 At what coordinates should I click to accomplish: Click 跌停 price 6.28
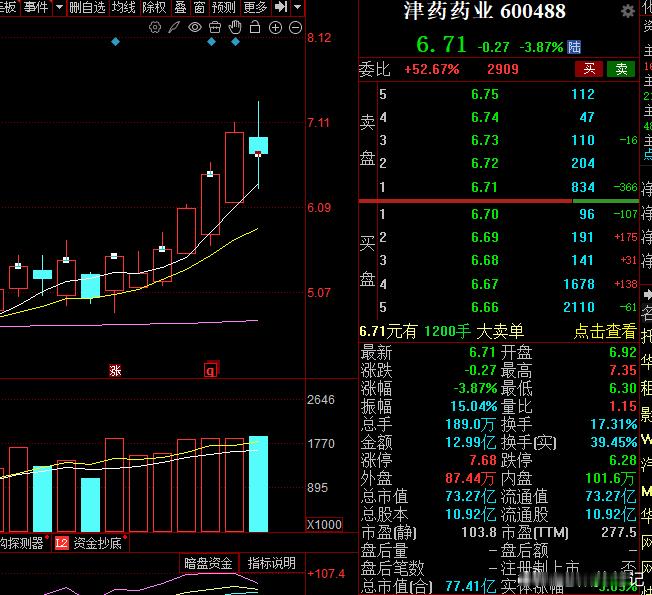(623, 460)
